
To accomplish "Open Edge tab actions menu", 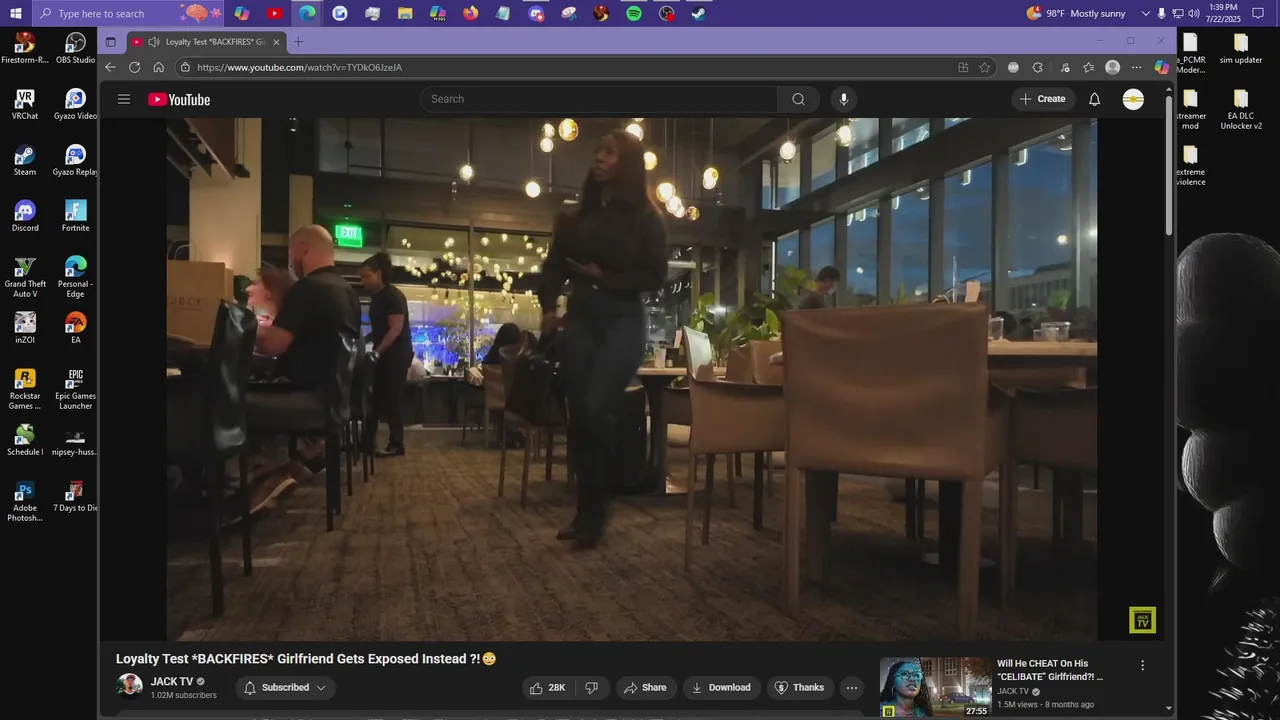I will click(111, 42).
